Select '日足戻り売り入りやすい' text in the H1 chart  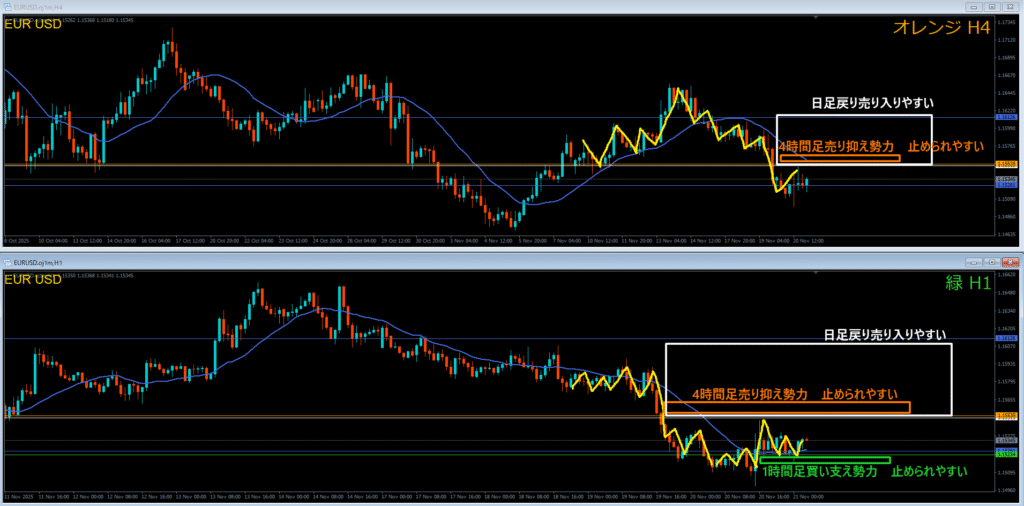pos(885,335)
